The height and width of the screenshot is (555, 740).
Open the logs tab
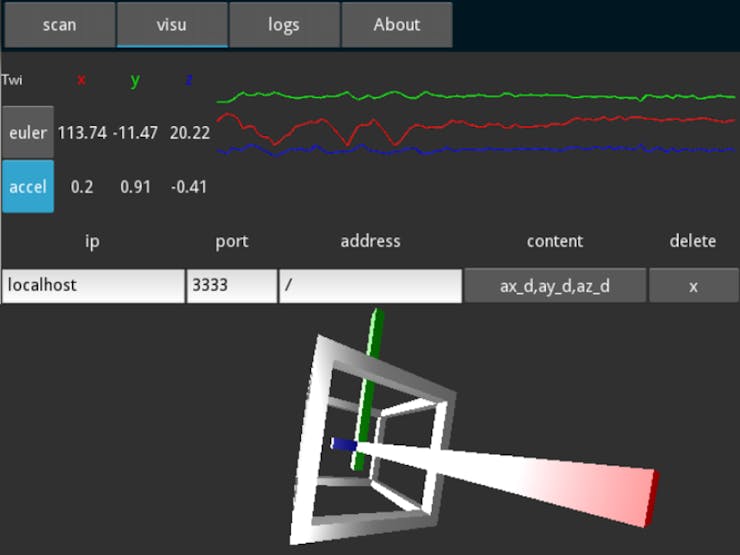point(285,25)
